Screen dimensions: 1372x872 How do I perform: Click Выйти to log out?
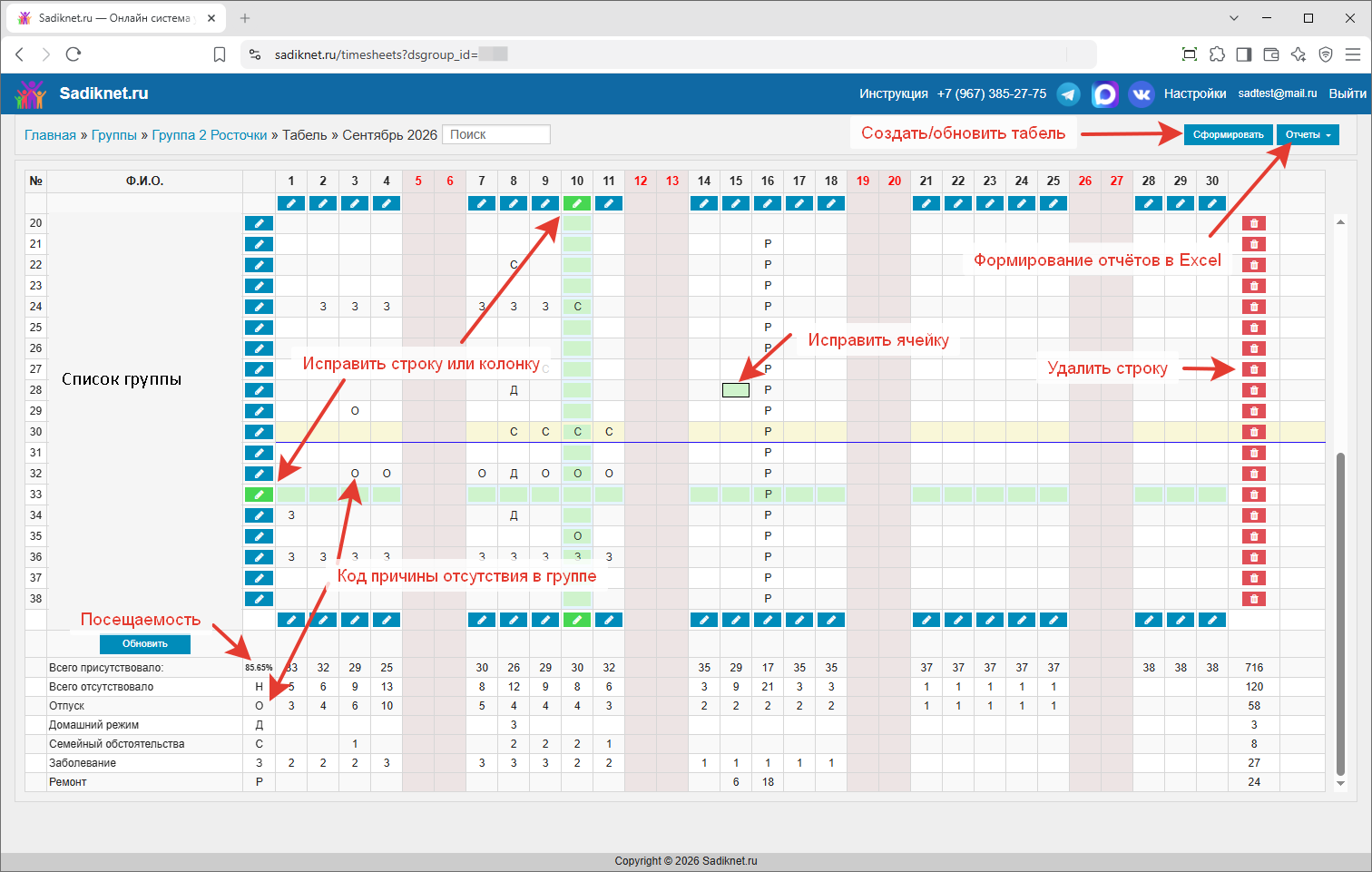tap(1347, 93)
